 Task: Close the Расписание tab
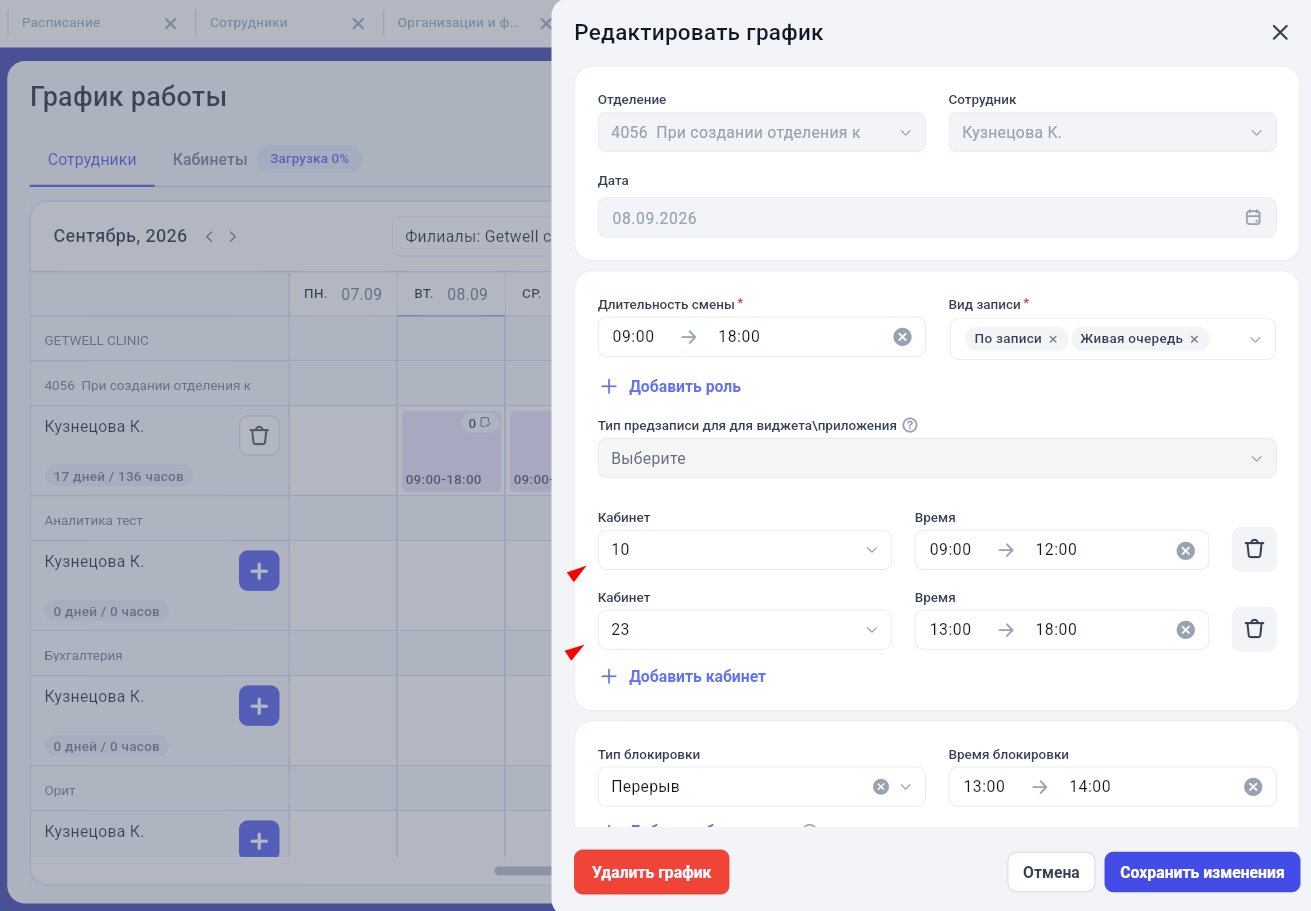(170, 23)
